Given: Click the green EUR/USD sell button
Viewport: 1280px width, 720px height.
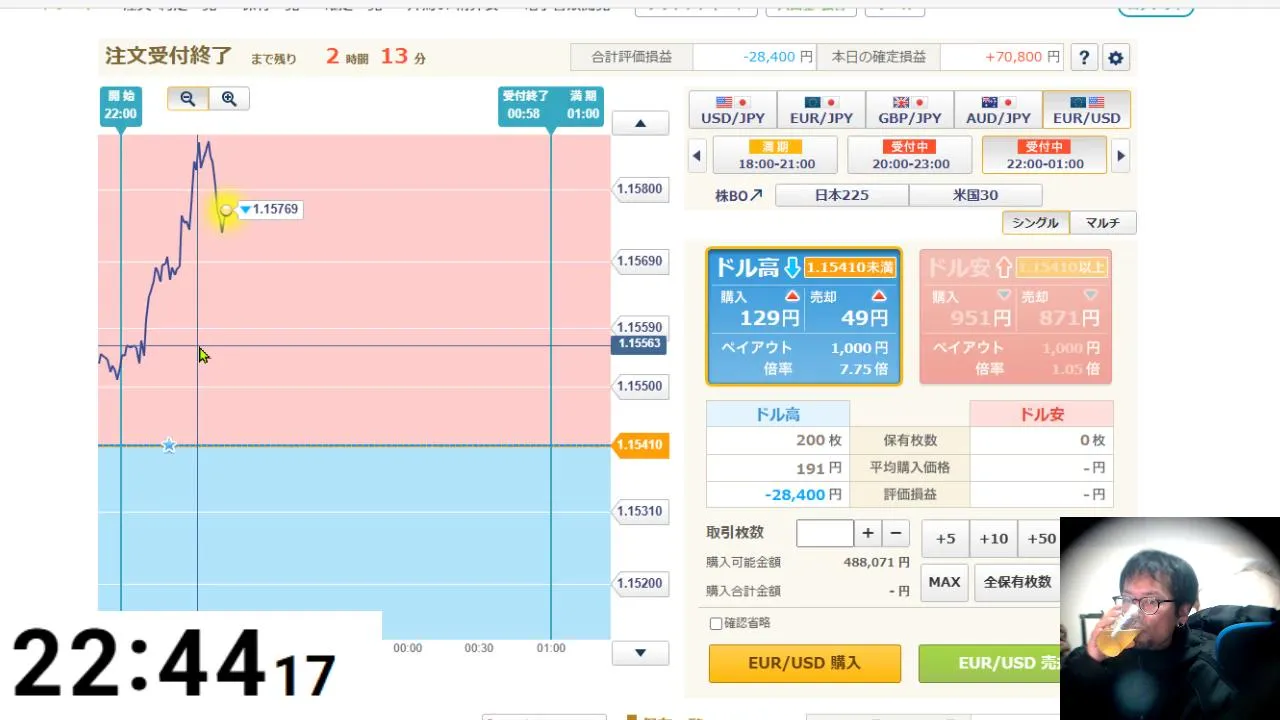Looking at the screenshot, I should [x=990, y=663].
